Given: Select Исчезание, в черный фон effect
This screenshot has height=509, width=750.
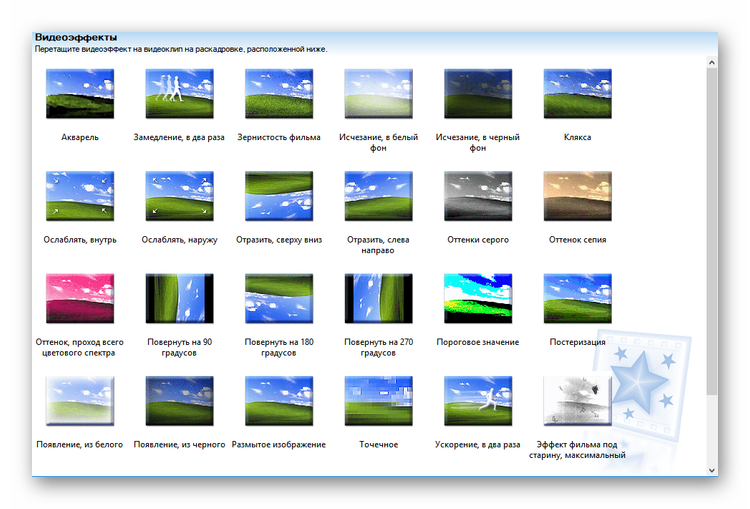Looking at the screenshot, I should (x=478, y=94).
